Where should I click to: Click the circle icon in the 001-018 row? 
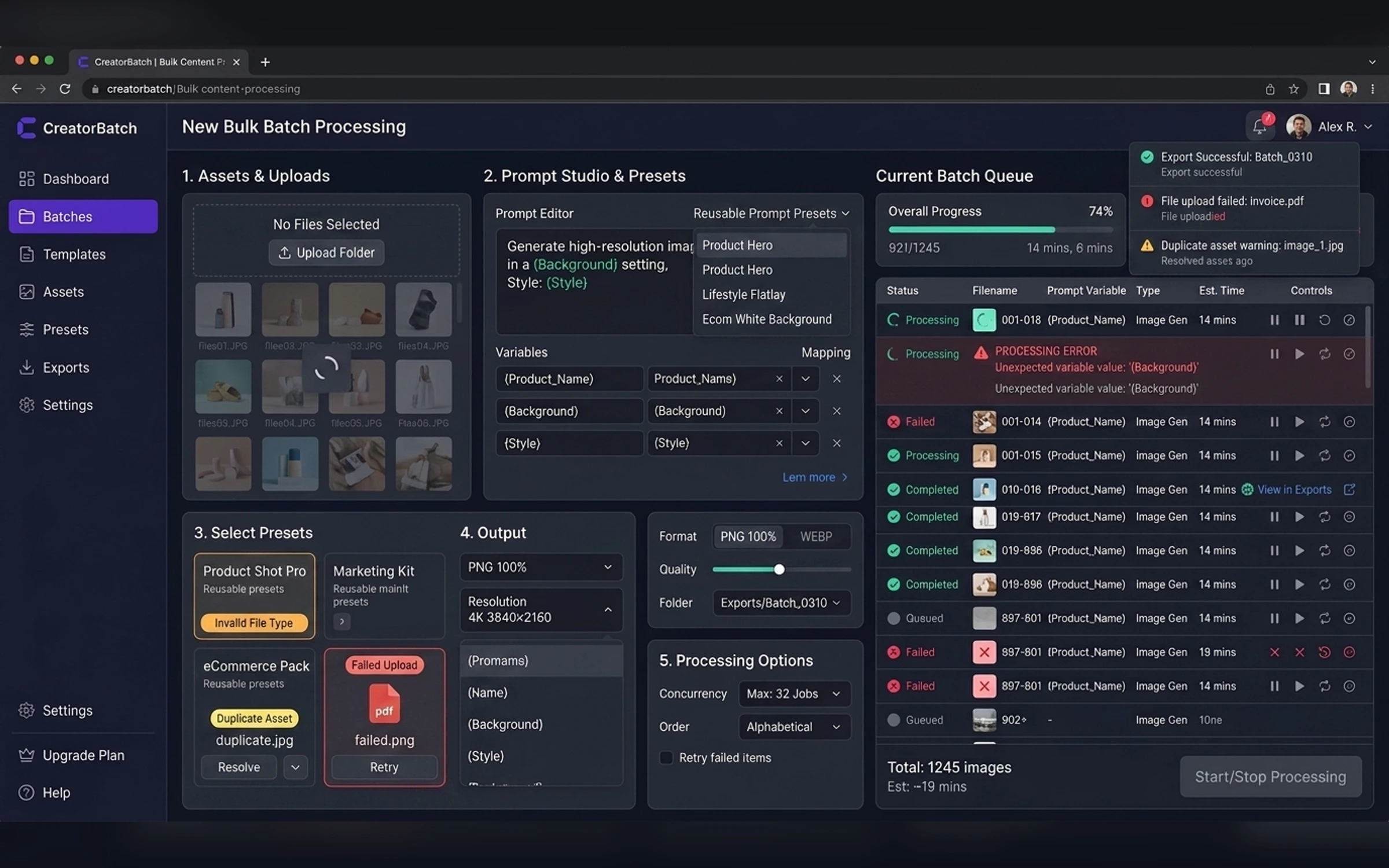coord(1349,320)
